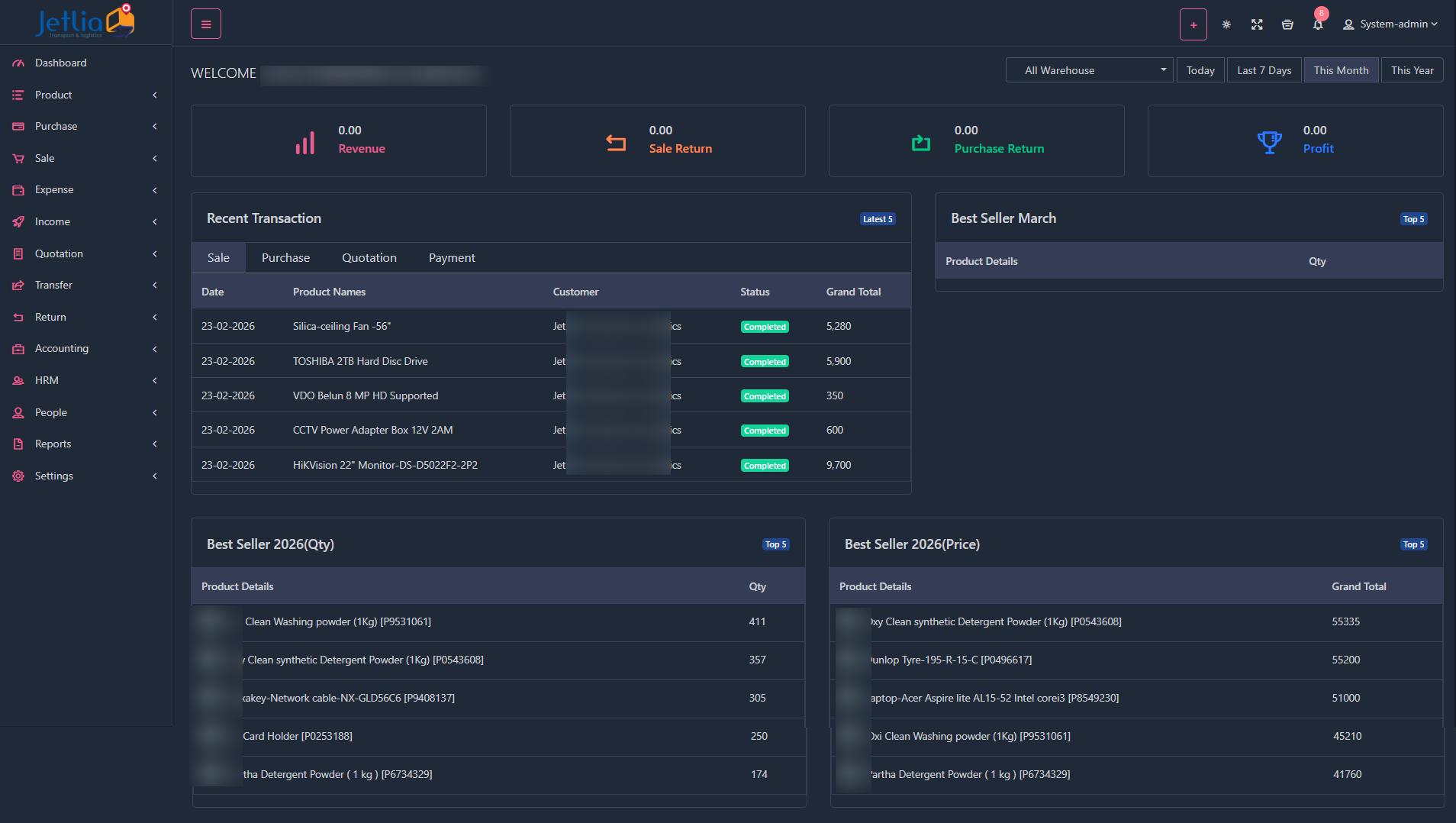Open the All Warehouse dropdown
1456x823 pixels.
(x=1088, y=70)
